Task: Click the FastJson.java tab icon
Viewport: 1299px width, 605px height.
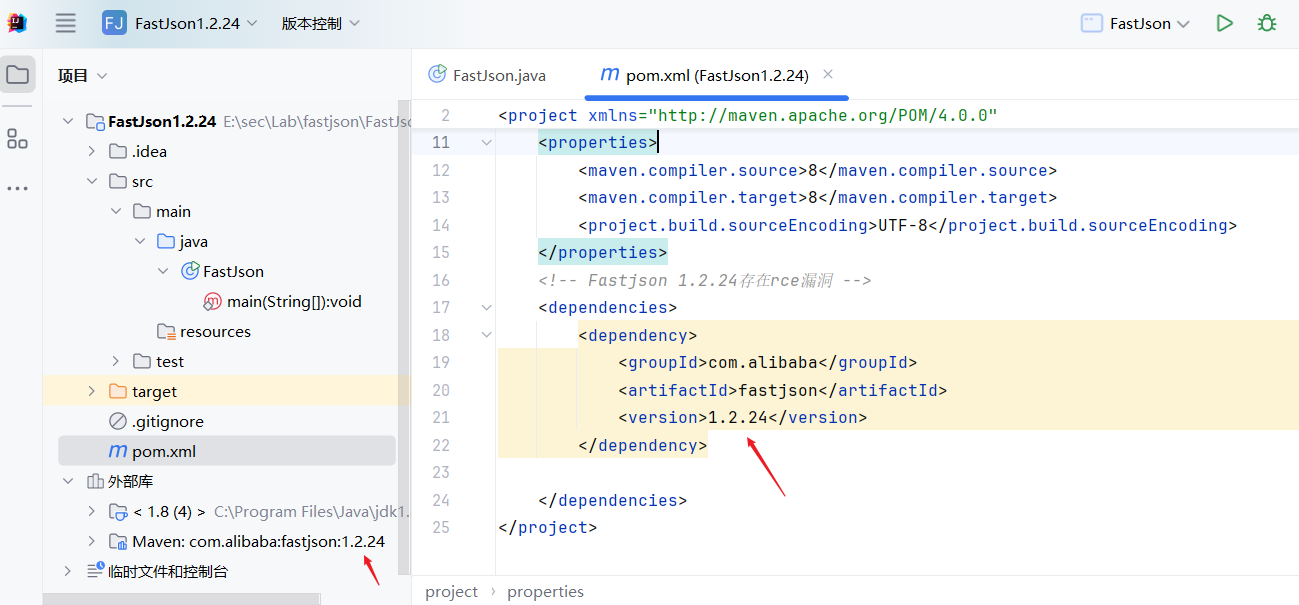Action: [437, 74]
